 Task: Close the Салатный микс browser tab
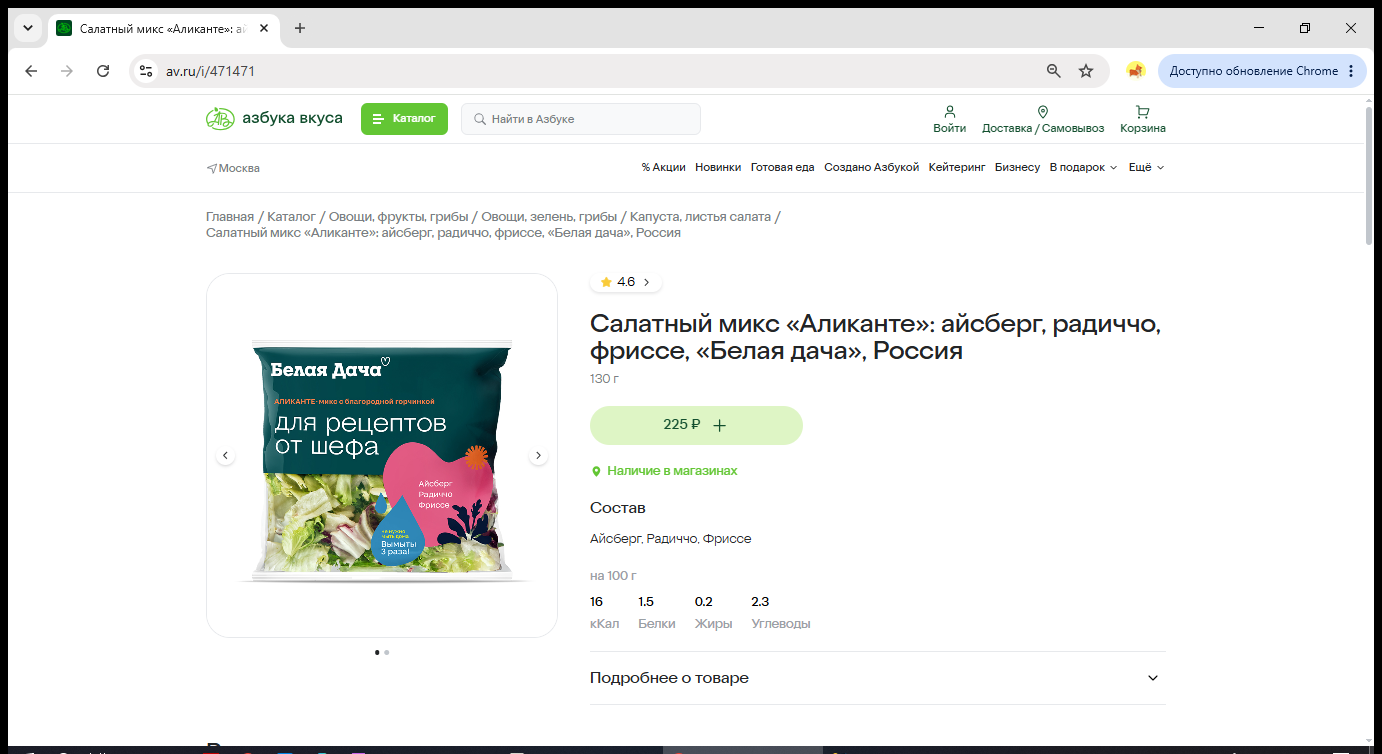coord(264,28)
